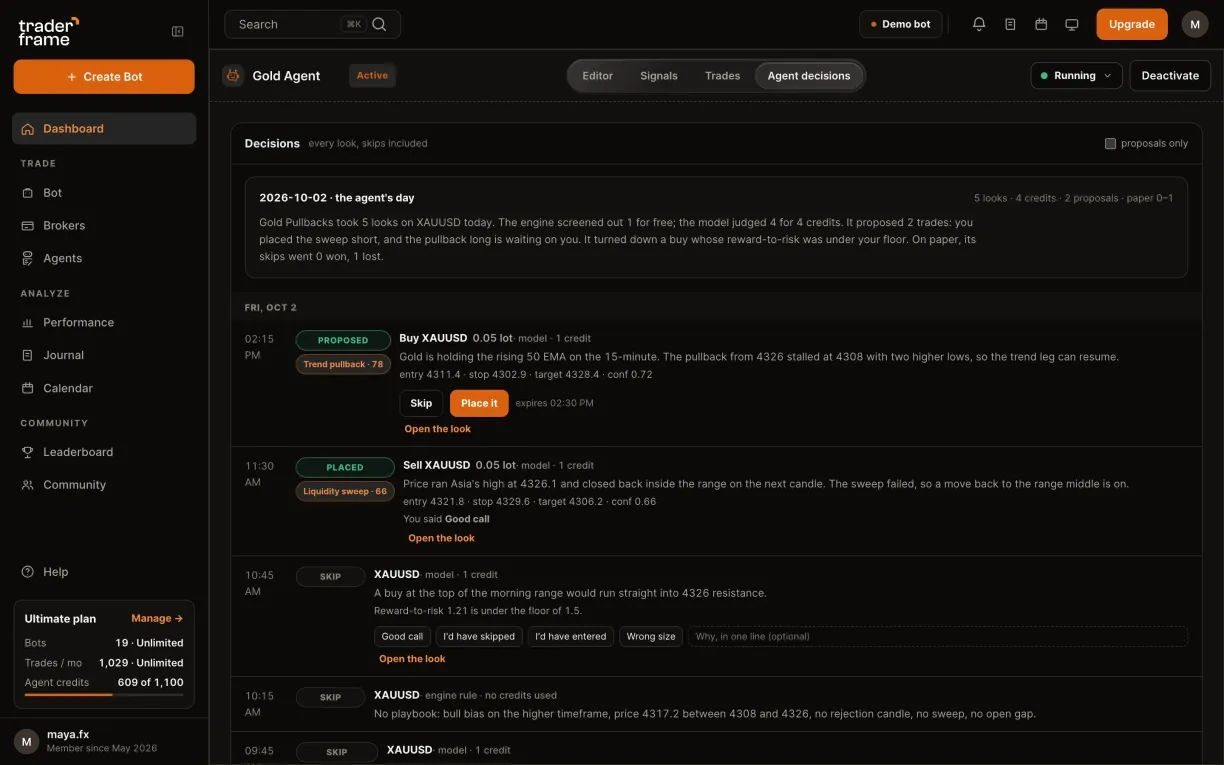
Task: Choose I'd have entered feedback
Action: tap(571, 636)
